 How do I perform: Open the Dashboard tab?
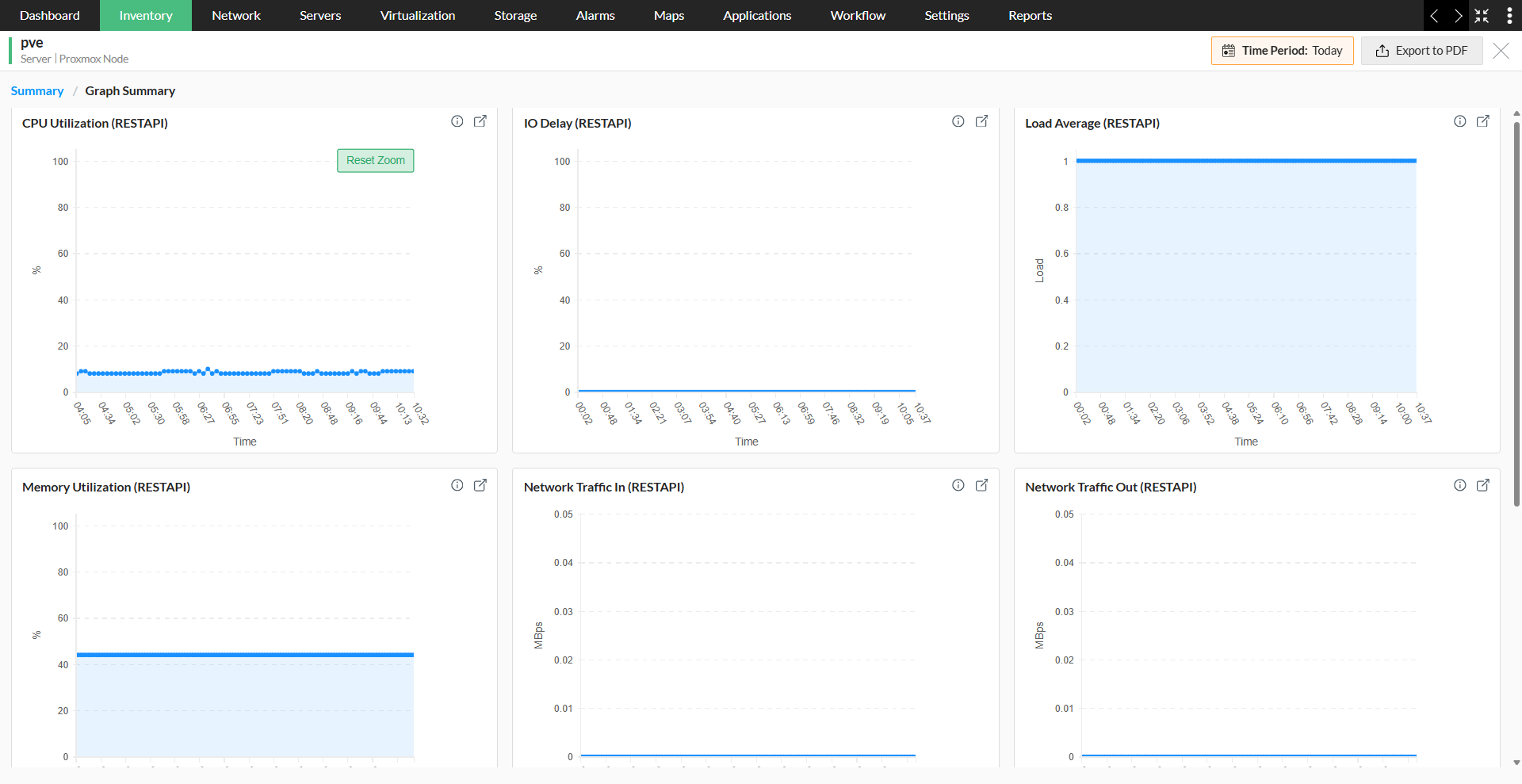click(50, 15)
